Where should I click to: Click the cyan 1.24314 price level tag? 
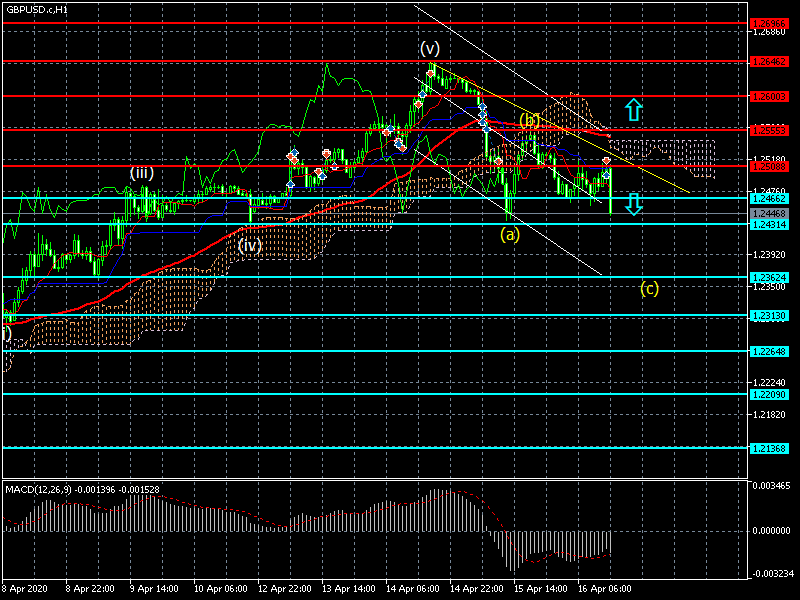(x=769, y=224)
